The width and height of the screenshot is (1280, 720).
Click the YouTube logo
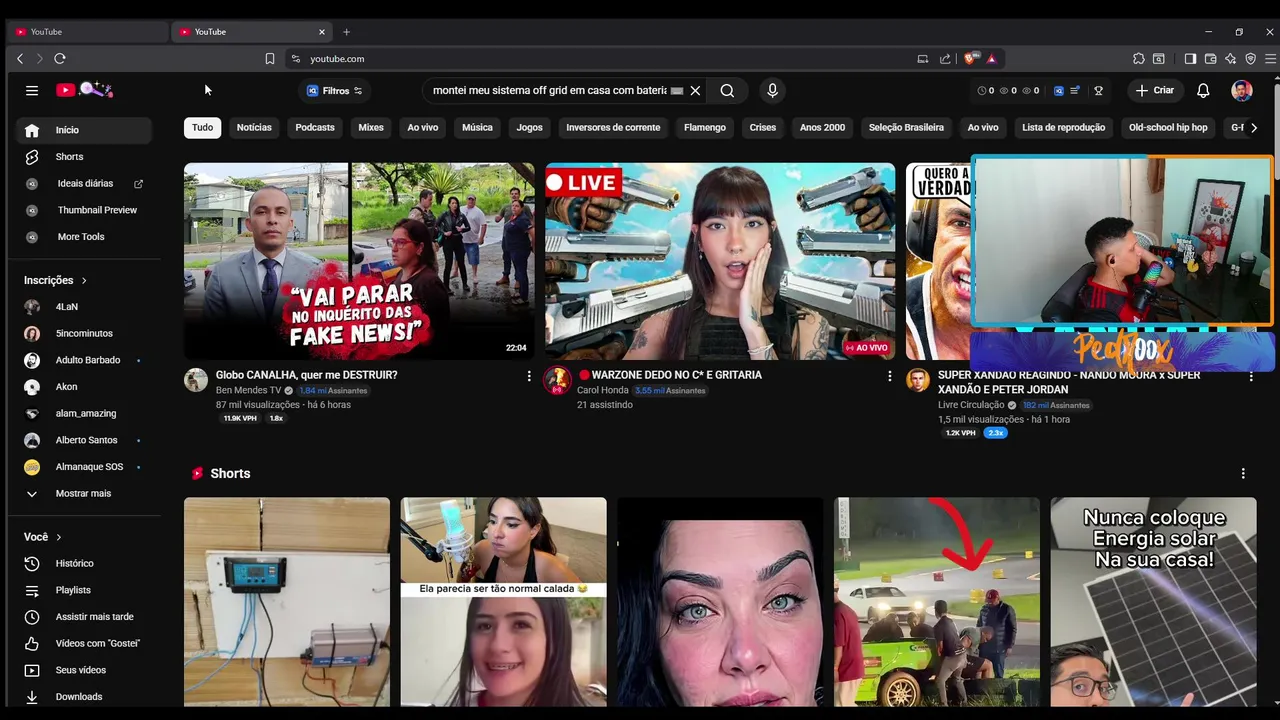pos(84,90)
